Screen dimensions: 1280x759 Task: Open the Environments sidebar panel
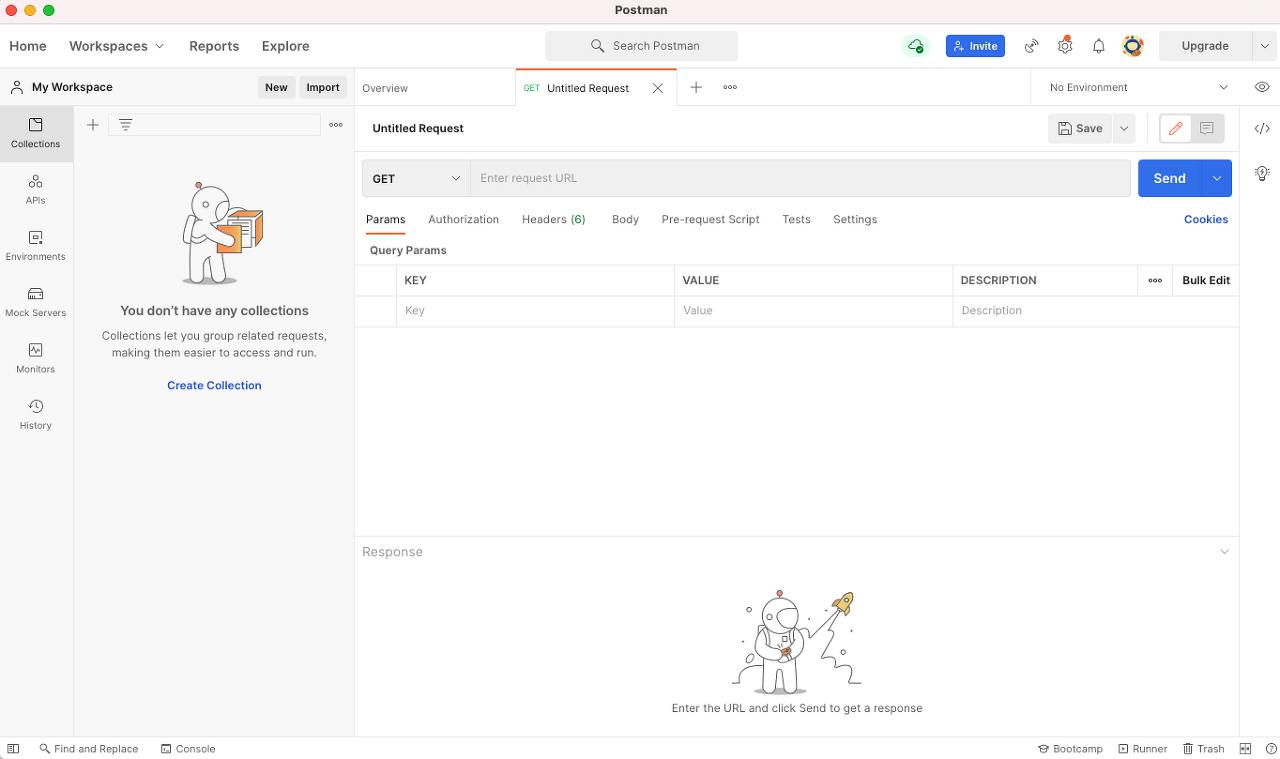[36, 245]
